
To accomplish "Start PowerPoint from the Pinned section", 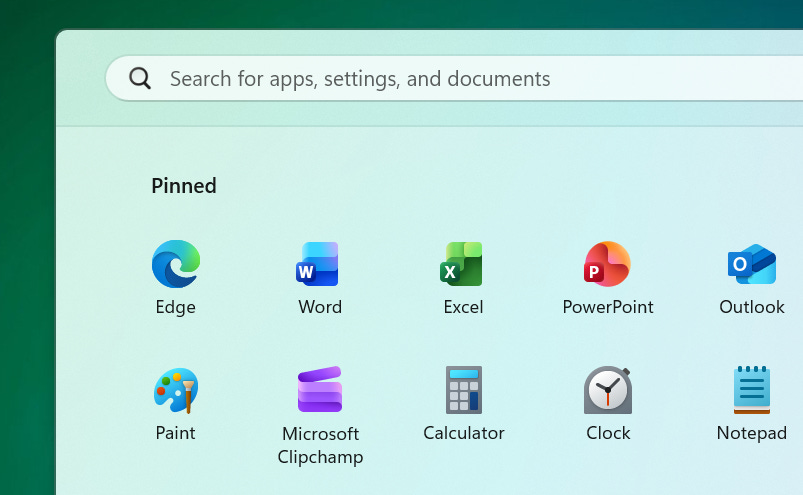I will click(607, 264).
